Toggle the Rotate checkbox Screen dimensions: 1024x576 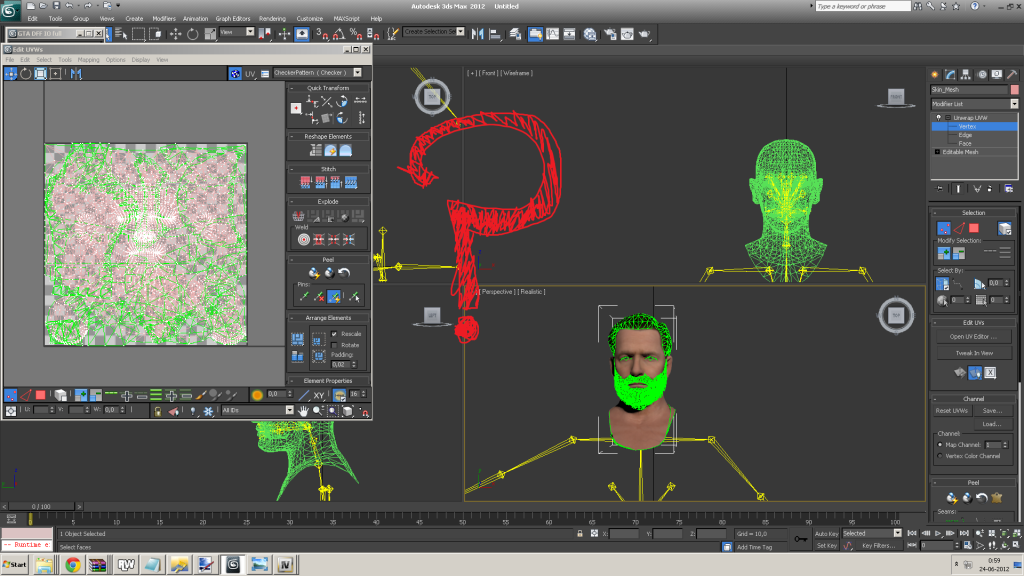point(334,345)
